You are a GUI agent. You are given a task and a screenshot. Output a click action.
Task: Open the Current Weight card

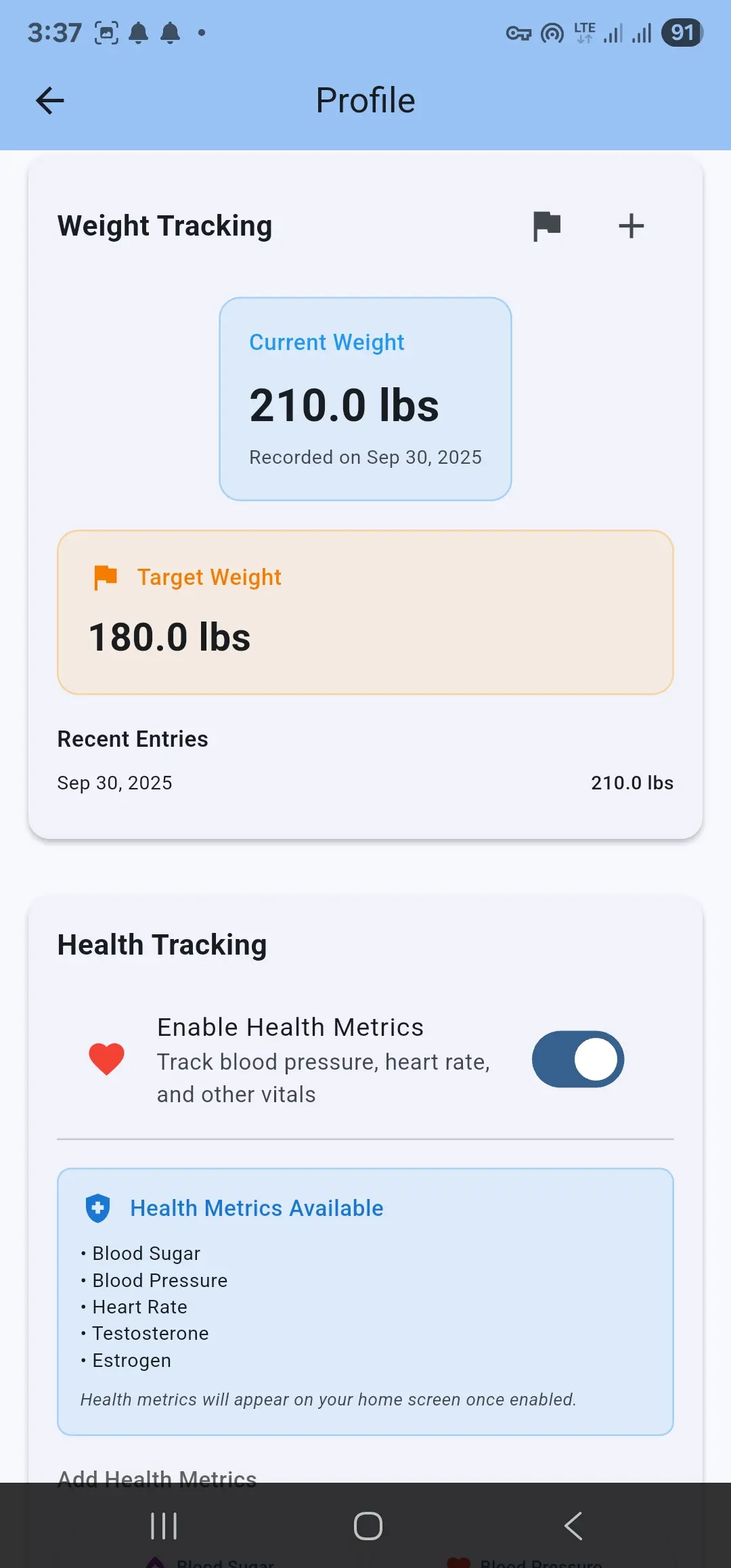click(x=365, y=399)
